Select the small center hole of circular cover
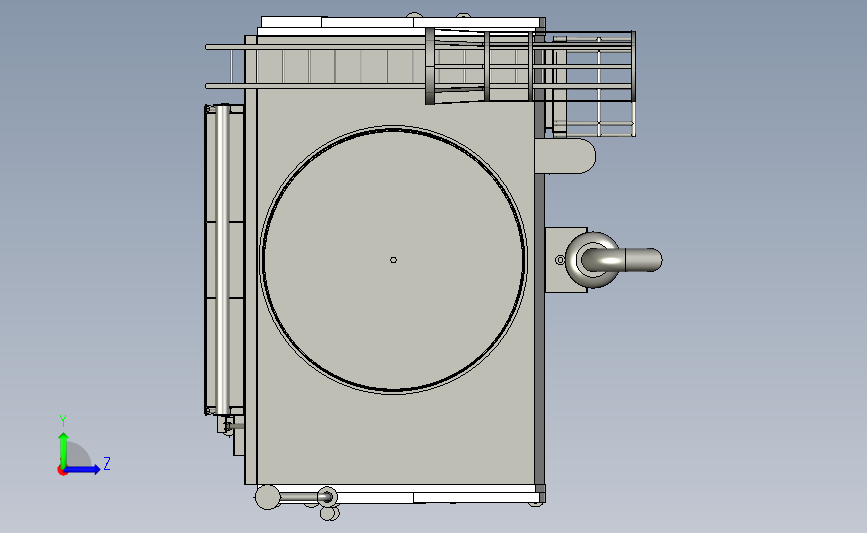867x533 pixels. point(393,260)
